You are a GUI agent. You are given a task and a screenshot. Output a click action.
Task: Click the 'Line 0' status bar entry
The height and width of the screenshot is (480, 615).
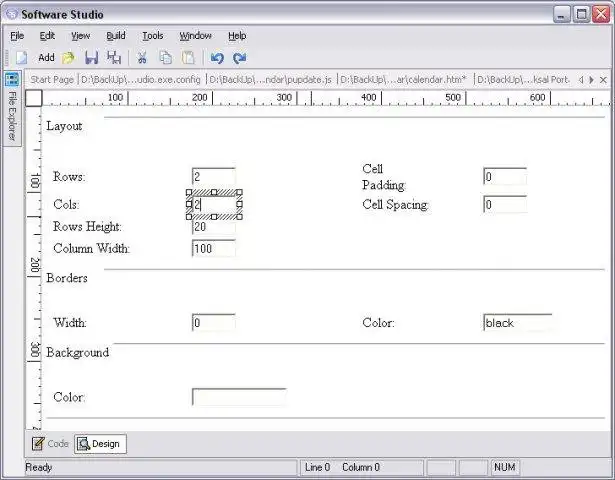pyautogui.click(x=317, y=467)
